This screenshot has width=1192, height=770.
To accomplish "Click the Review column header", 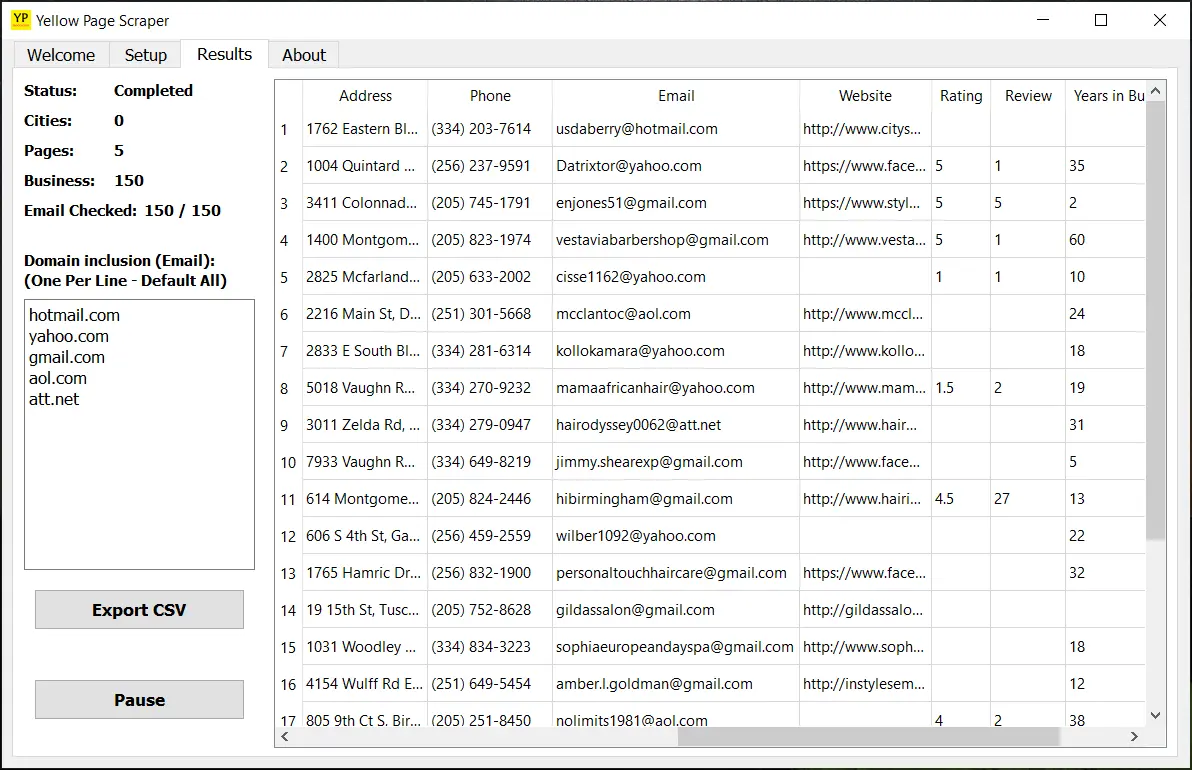I will point(1028,96).
